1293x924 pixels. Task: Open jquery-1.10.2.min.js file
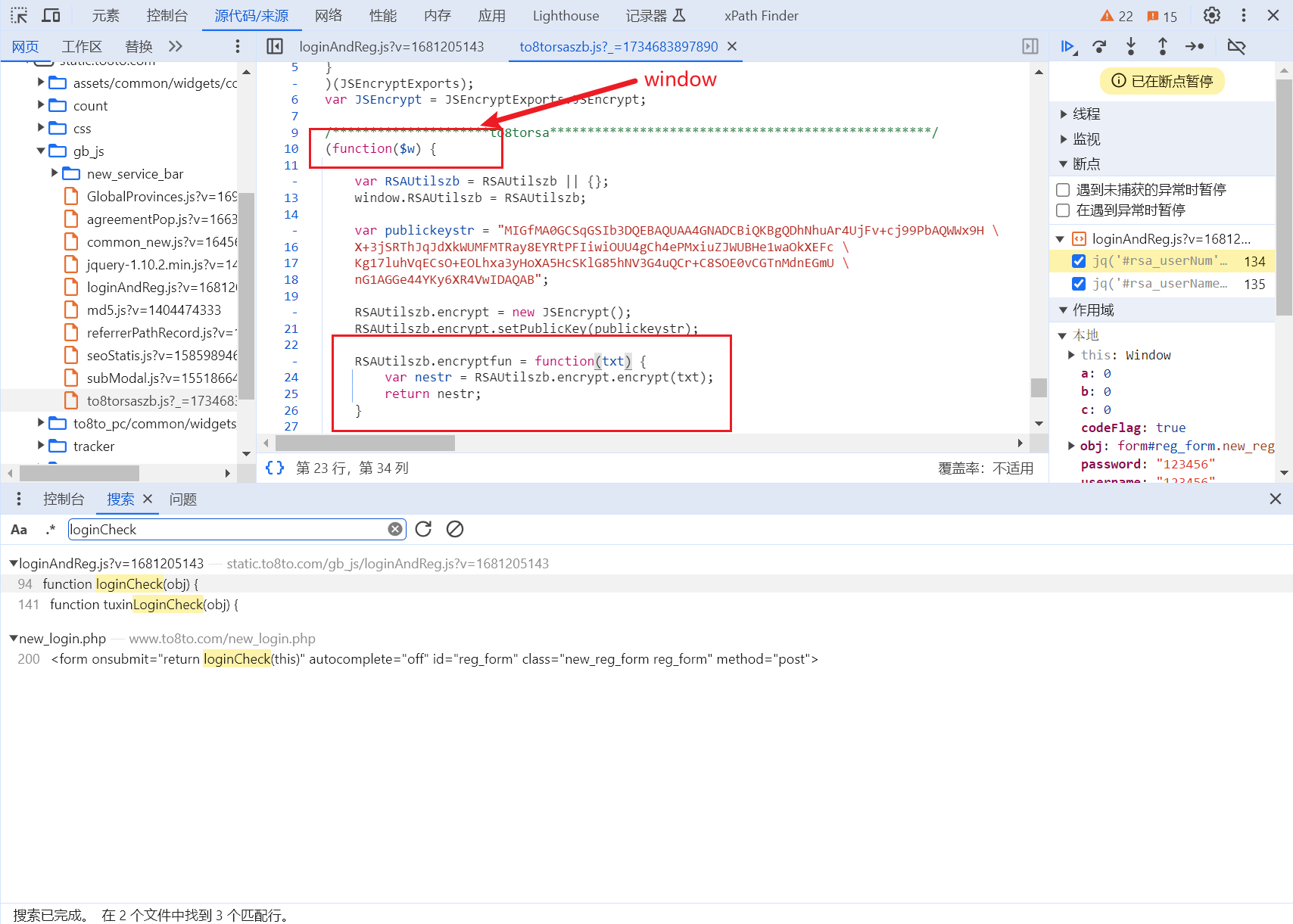pyautogui.click(x=161, y=264)
